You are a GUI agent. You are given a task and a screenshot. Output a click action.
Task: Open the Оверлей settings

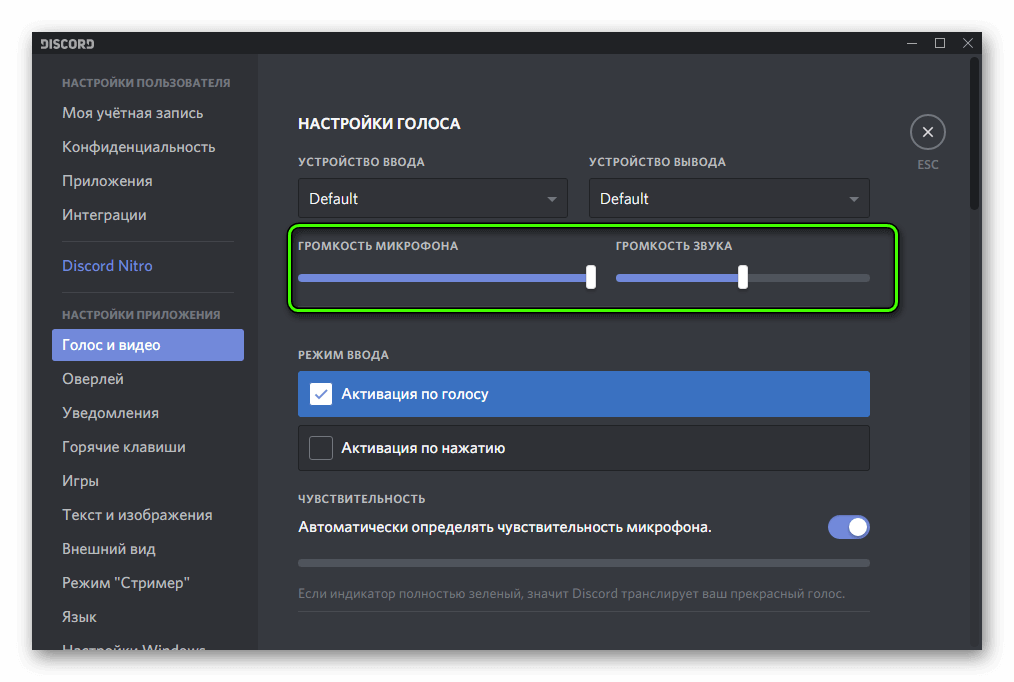click(92, 379)
